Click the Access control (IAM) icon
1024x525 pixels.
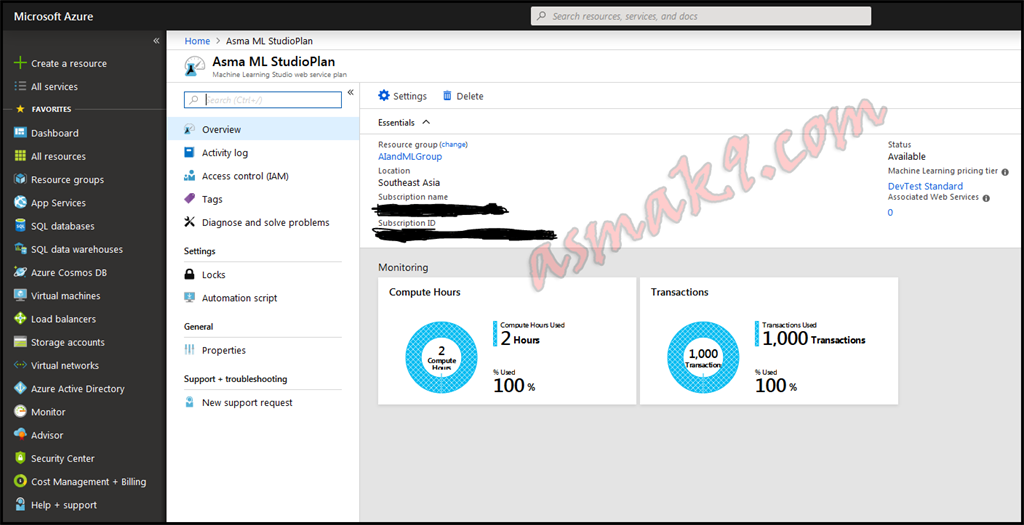tap(189, 176)
